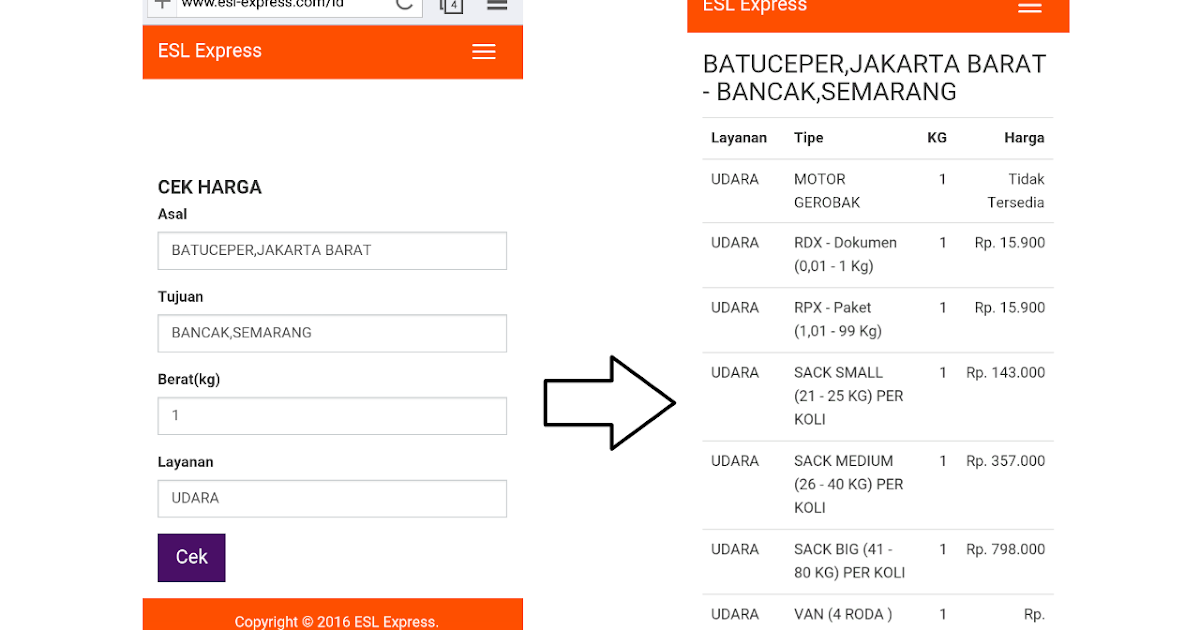Select SACK SMALL (21 - 25 KG) row
Image resolution: width=1200 pixels, height=630 pixels.
pyautogui.click(x=849, y=396)
